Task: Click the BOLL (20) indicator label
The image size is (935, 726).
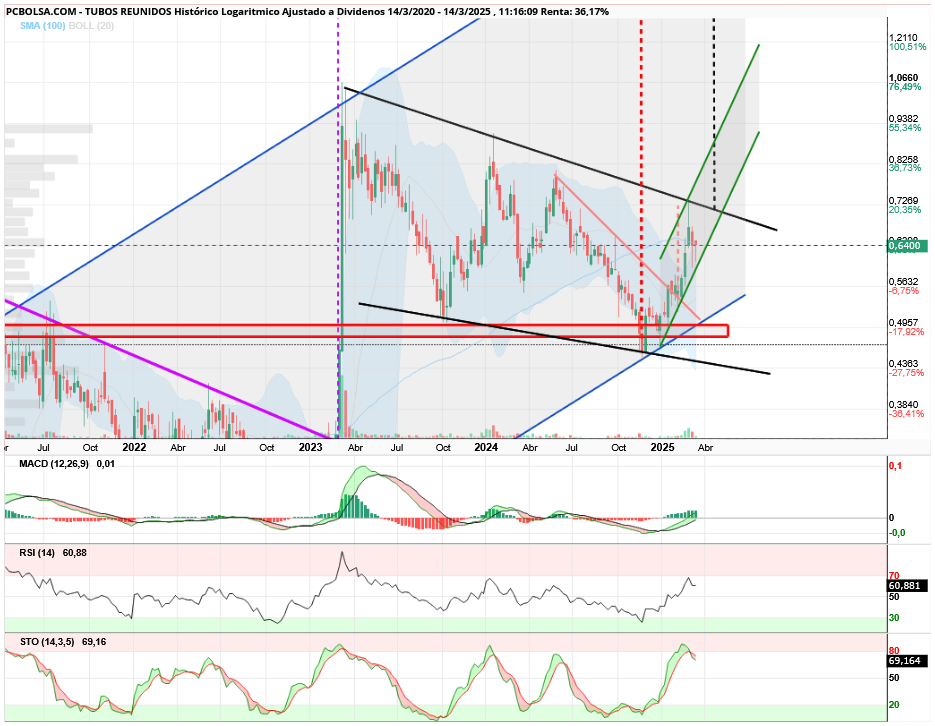Action: coord(91,26)
